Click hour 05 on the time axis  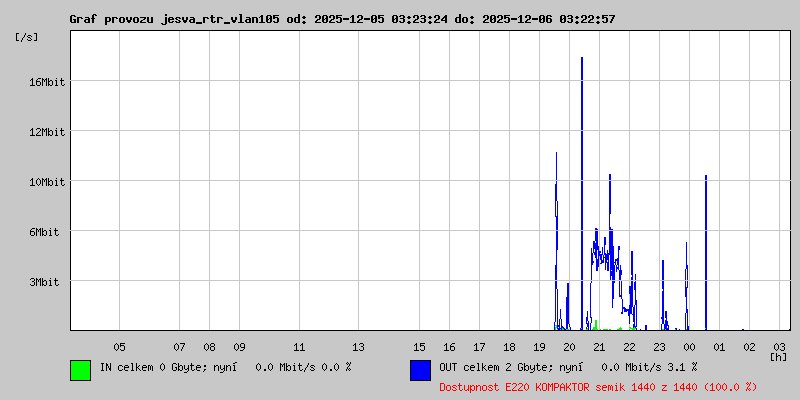[119, 346]
